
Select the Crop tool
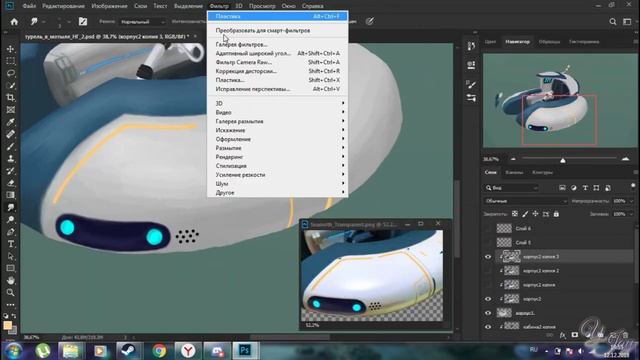(11, 98)
